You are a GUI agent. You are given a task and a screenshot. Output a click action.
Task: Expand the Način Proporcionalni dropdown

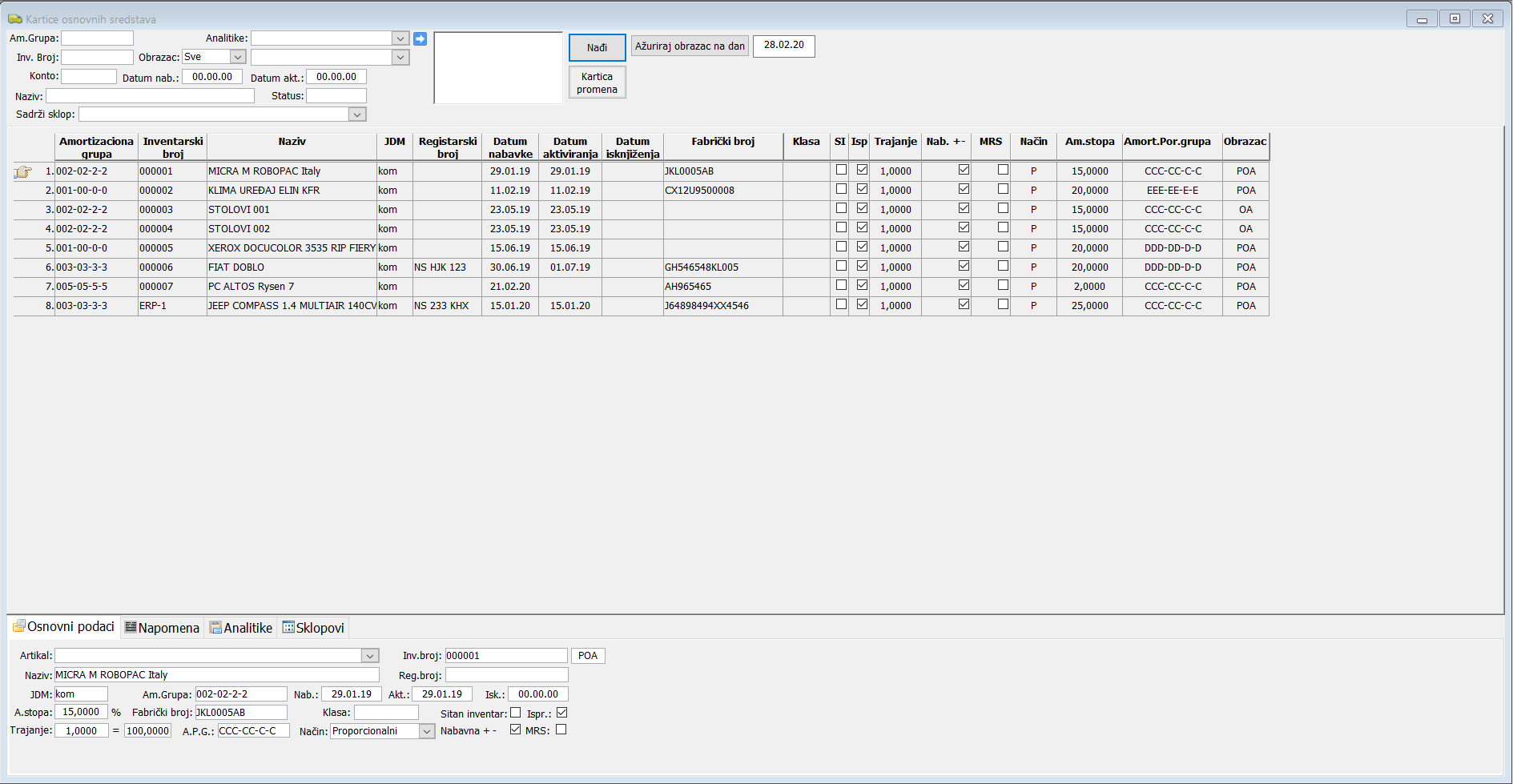(427, 731)
